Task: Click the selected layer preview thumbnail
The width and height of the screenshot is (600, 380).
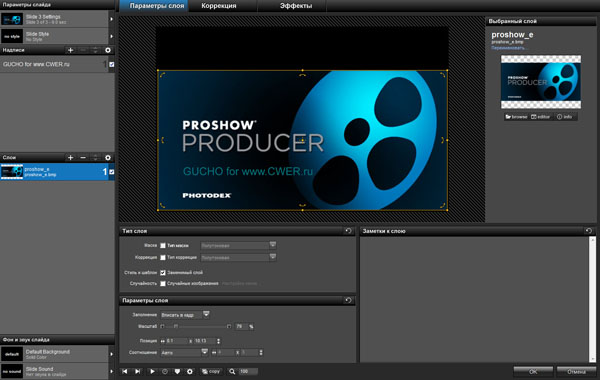Action: (541, 82)
